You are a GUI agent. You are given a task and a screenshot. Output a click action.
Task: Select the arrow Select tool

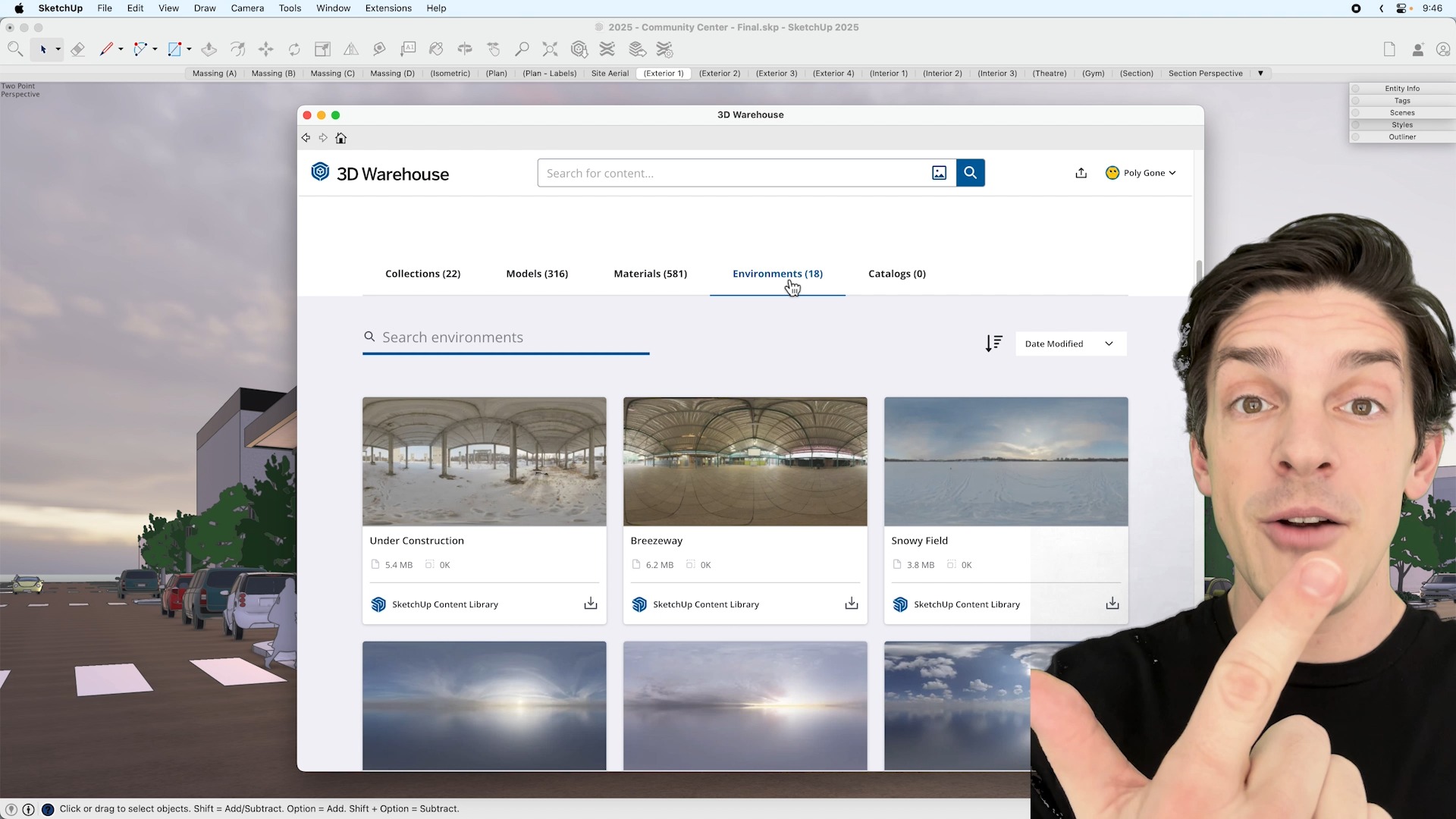43,49
